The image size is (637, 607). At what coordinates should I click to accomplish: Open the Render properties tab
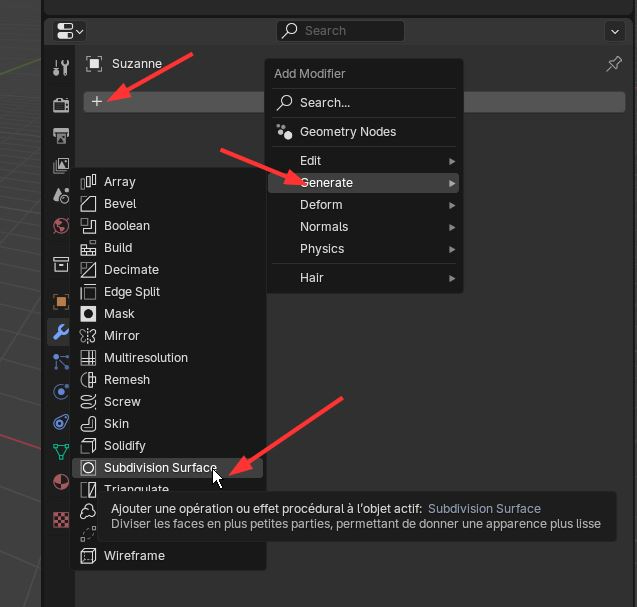[x=61, y=105]
